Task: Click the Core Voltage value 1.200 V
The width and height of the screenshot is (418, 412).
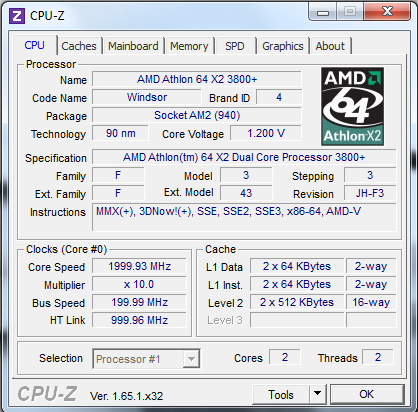Action: click(266, 133)
